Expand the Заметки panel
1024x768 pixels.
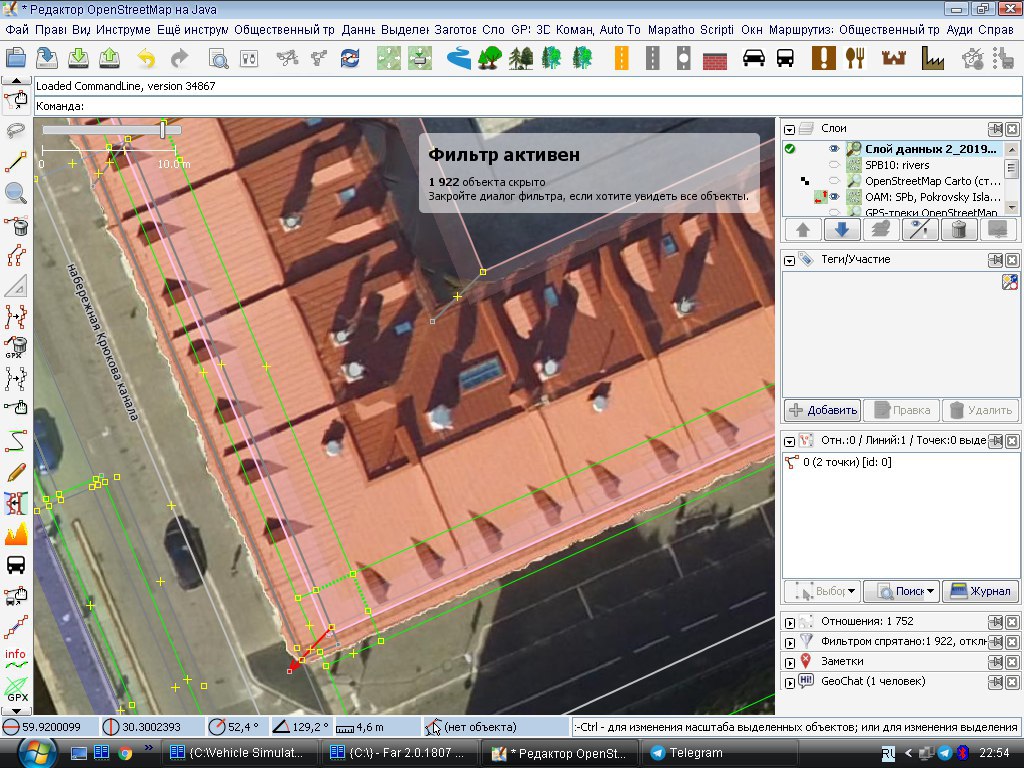pos(790,663)
